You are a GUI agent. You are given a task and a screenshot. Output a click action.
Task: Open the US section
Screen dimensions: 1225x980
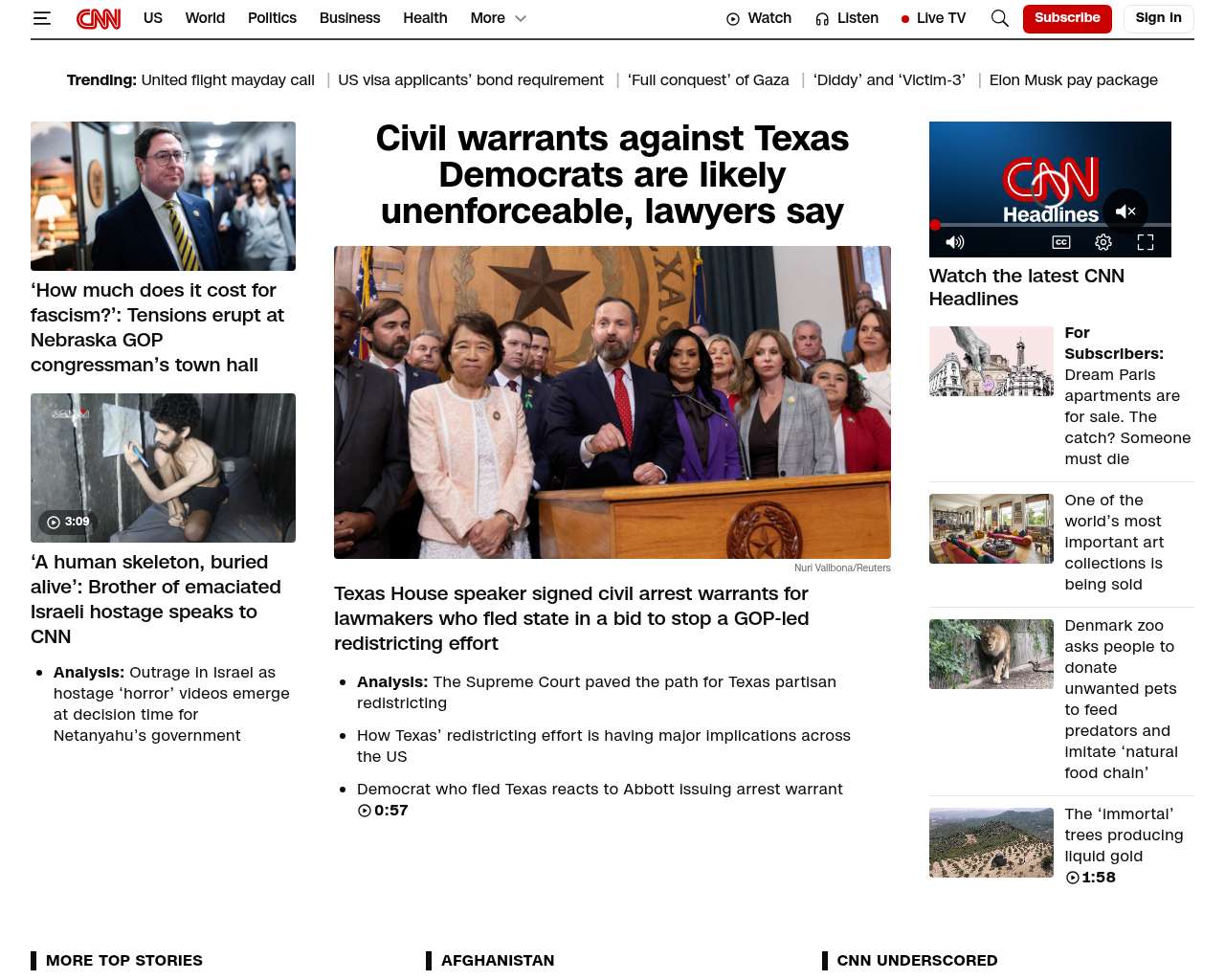tap(153, 18)
